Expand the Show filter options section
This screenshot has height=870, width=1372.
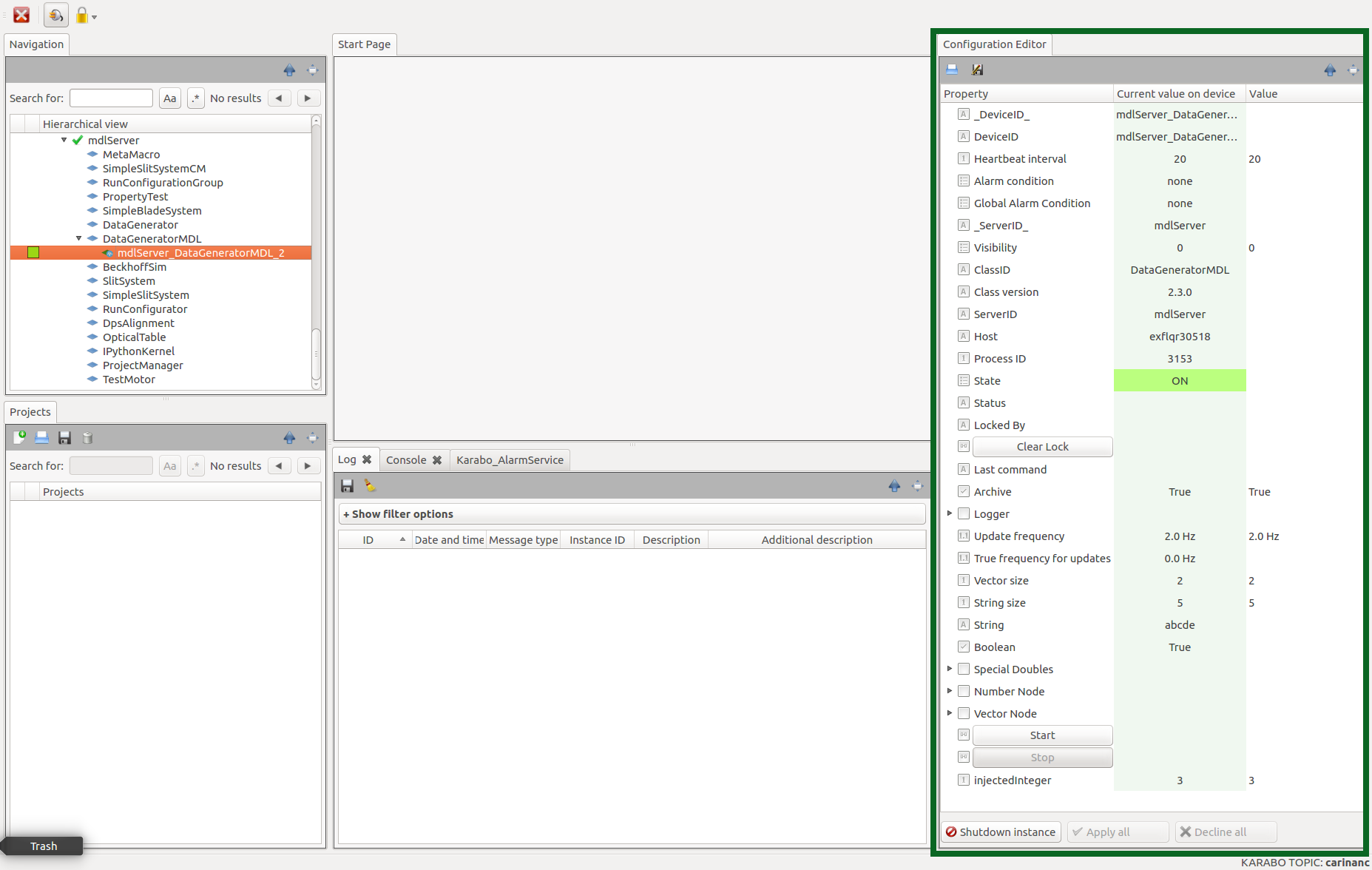(632, 514)
